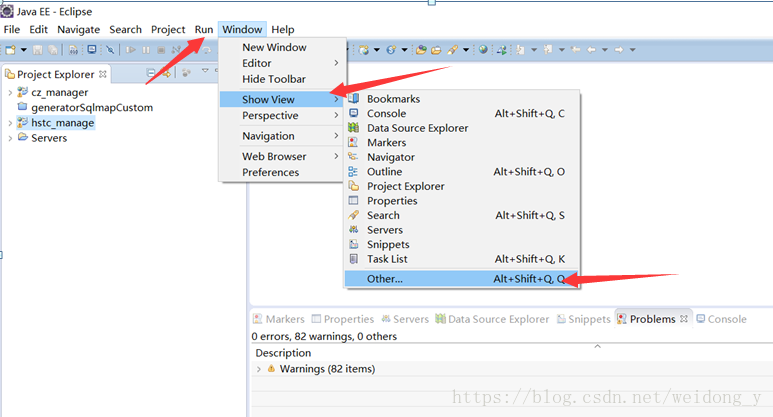This screenshot has width=773, height=417.
Task: Open the New wizard dropdown arrow
Action: 24,50
